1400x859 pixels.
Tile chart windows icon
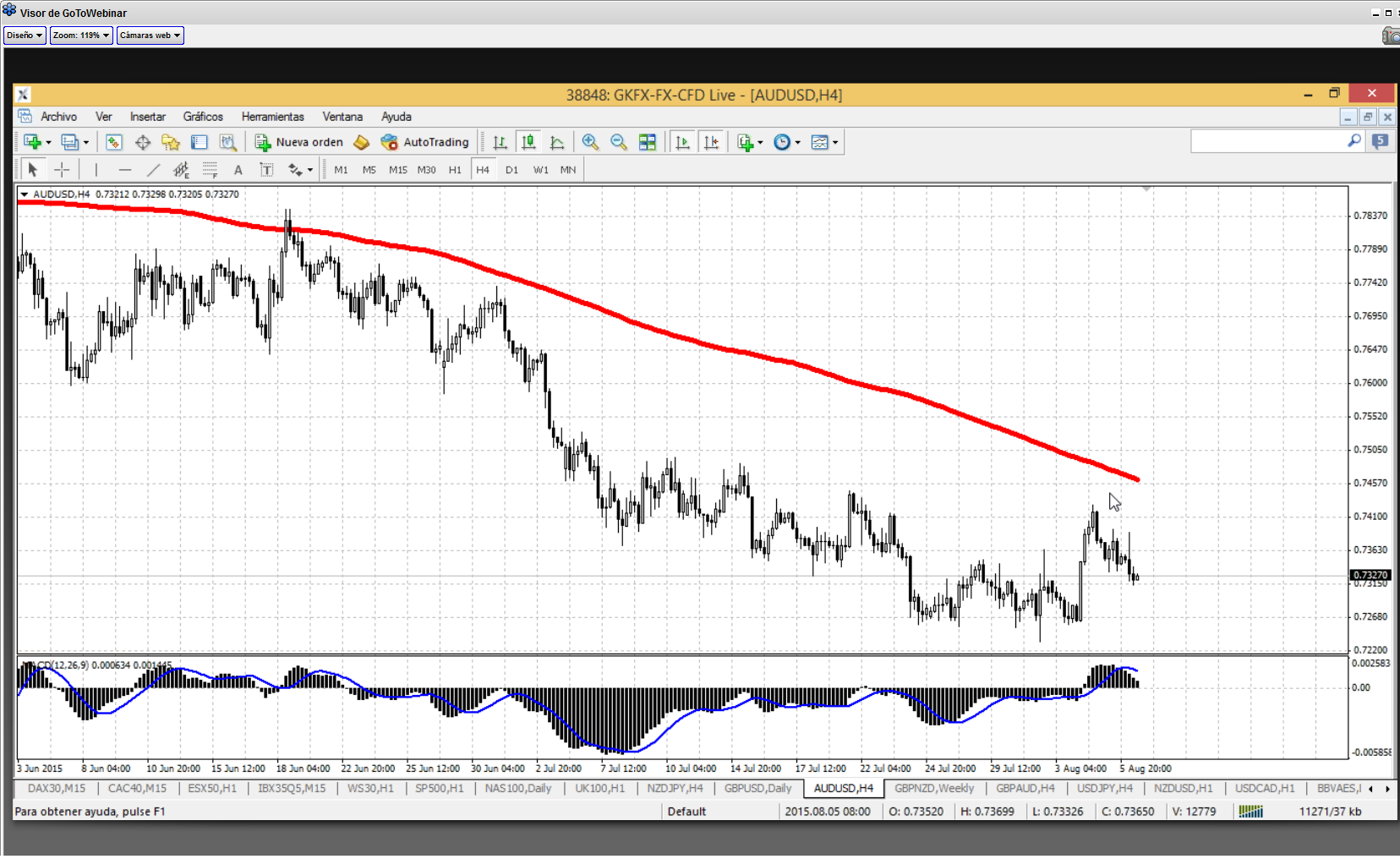coord(648,142)
